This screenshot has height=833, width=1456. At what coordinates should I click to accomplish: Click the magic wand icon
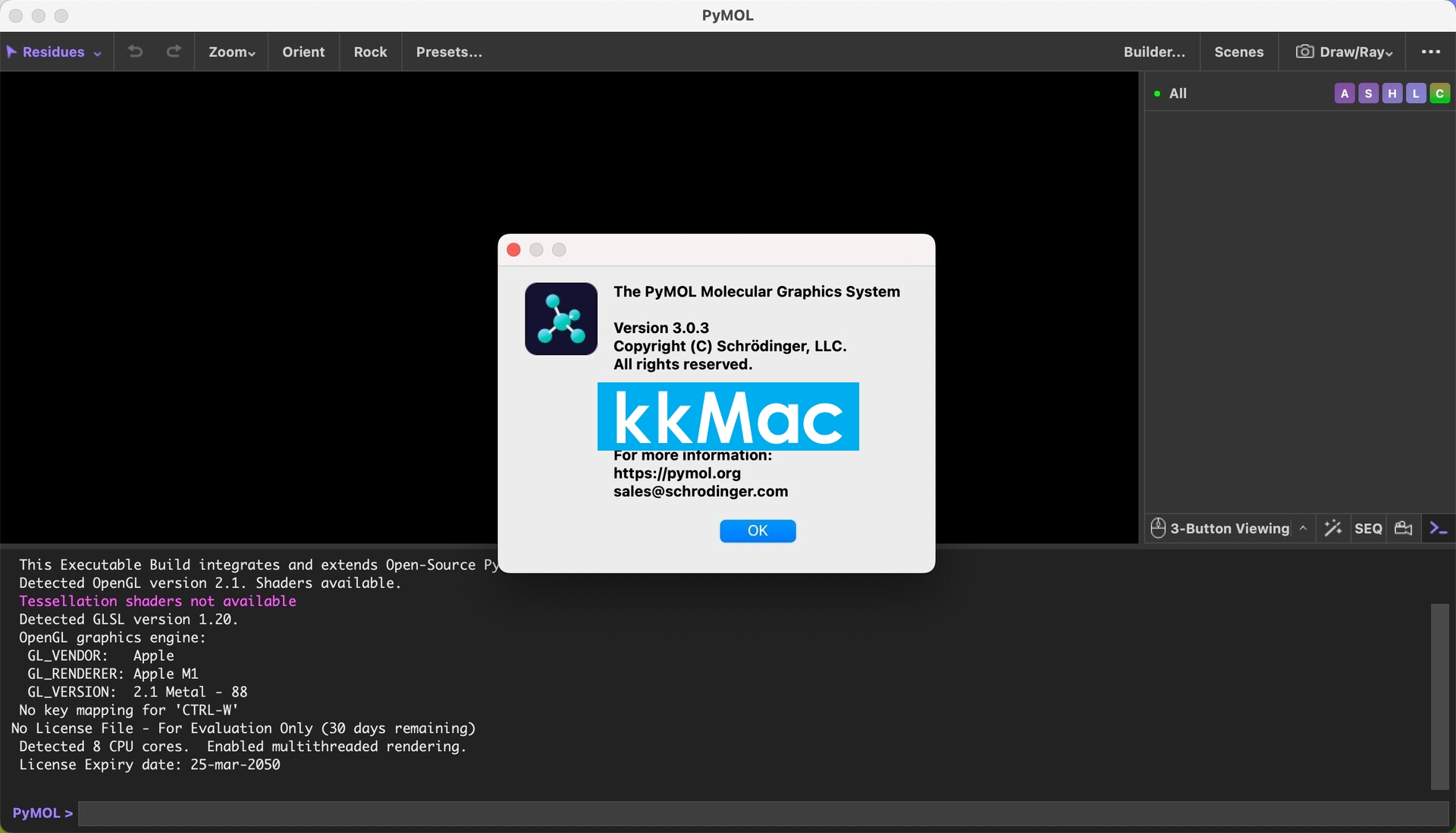(x=1332, y=528)
